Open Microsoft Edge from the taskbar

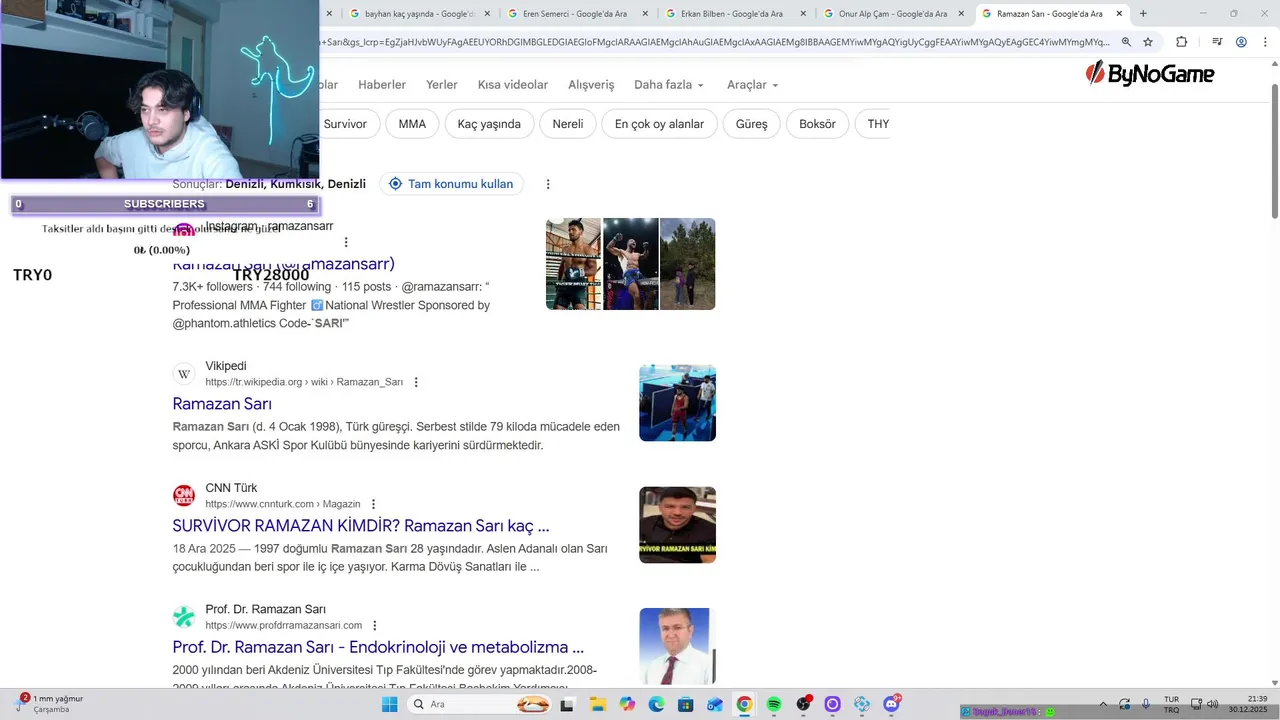click(x=656, y=704)
